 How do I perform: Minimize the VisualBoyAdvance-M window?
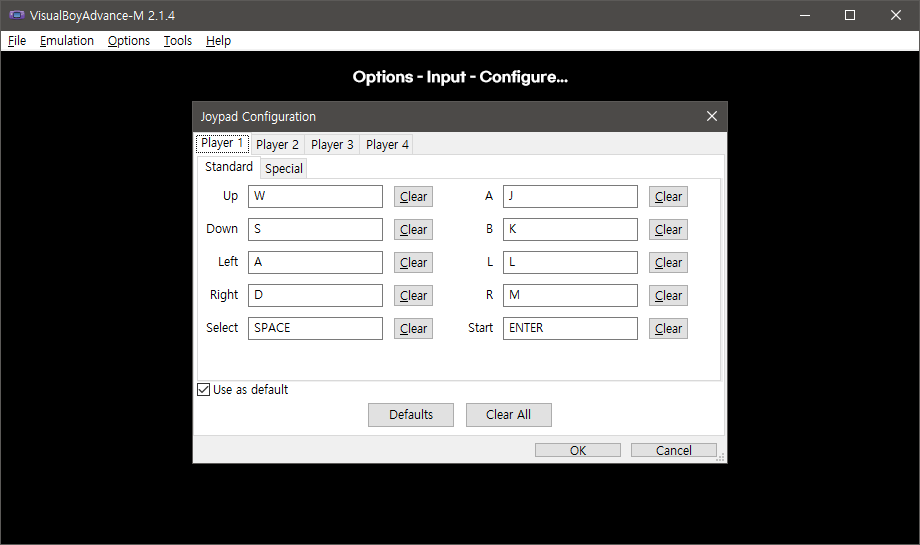coord(805,15)
